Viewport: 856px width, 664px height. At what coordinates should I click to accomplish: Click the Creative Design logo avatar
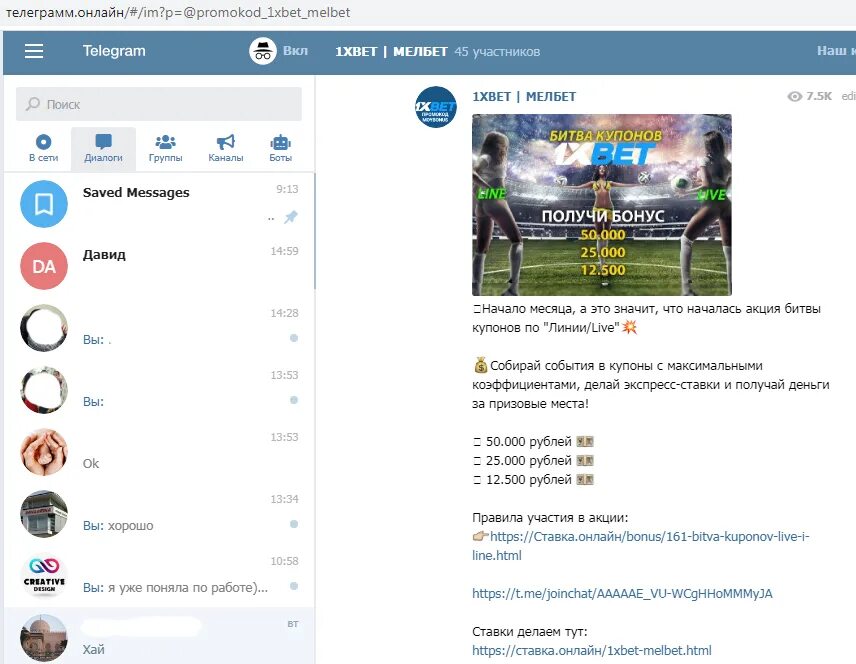pos(44,576)
